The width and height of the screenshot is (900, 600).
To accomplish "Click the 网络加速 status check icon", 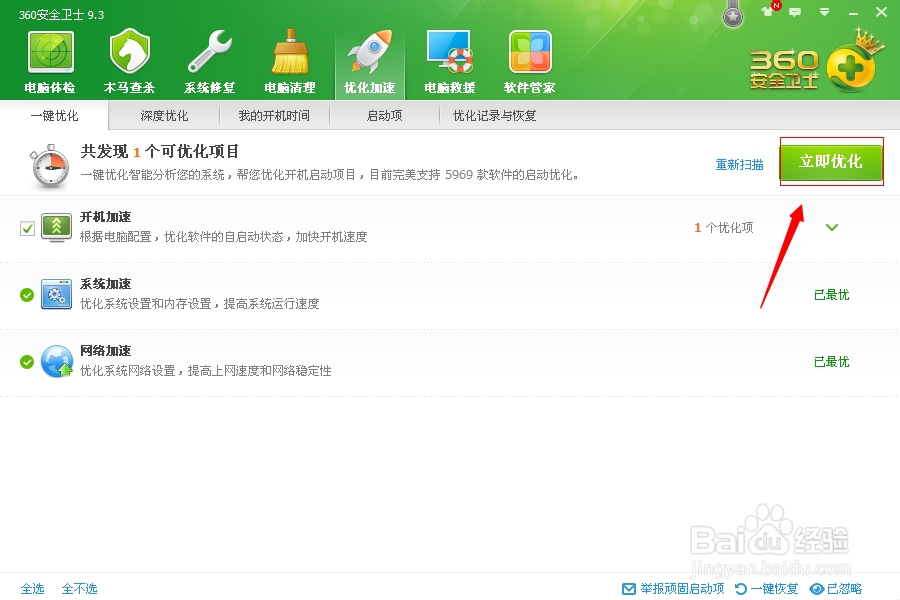I will click(25, 361).
